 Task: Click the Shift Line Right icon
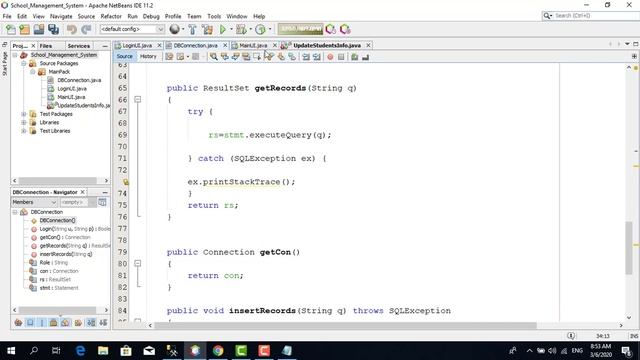tap(317, 57)
